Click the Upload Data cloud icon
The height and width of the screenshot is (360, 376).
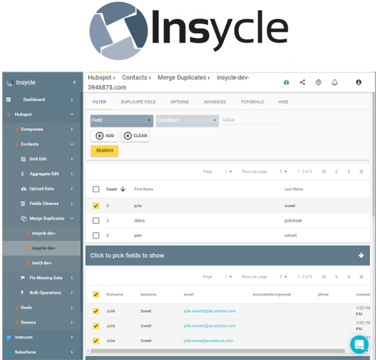pyautogui.click(x=23, y=189)
